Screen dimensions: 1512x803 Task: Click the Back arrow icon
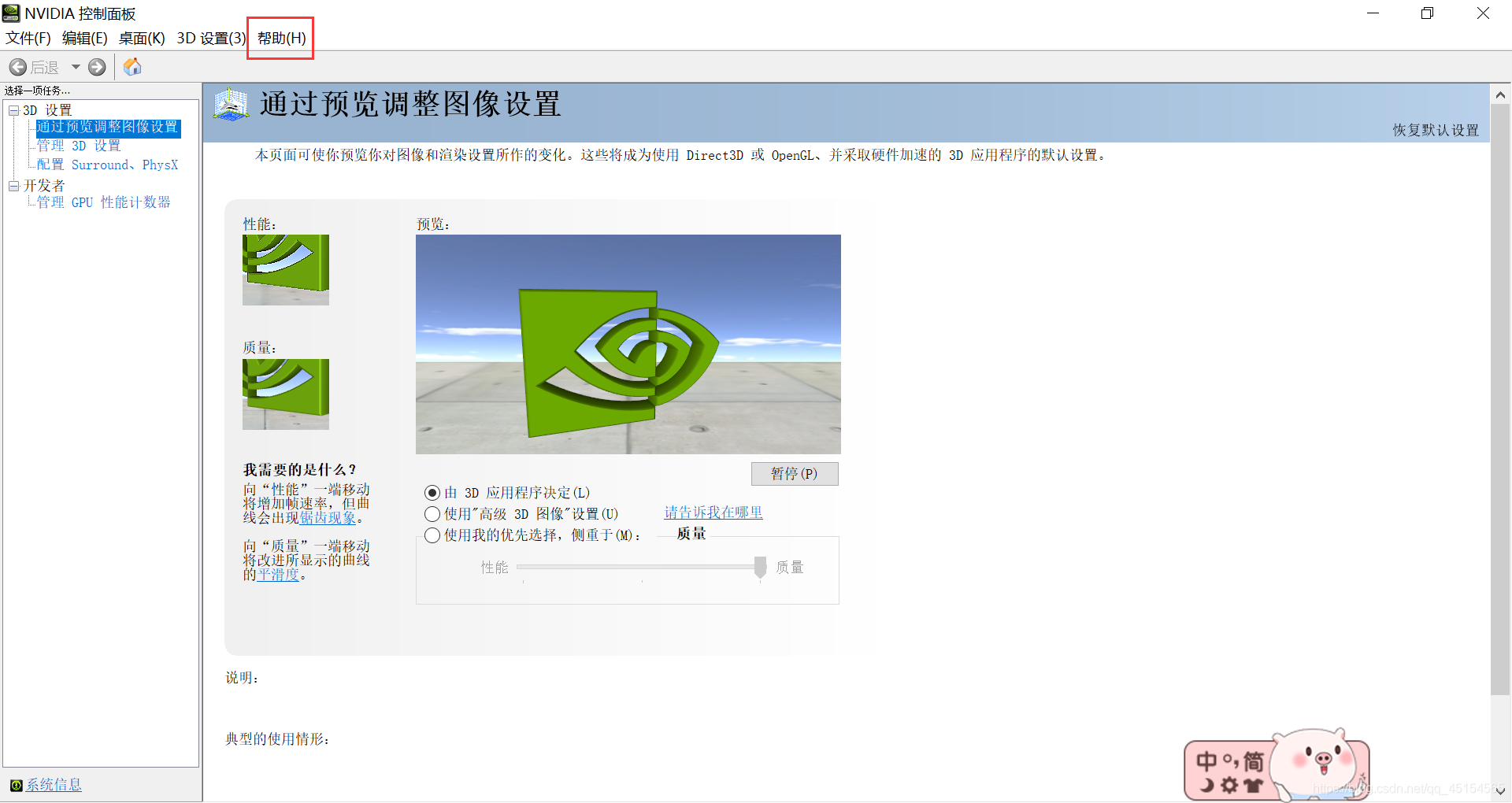(x=18, y=67)
